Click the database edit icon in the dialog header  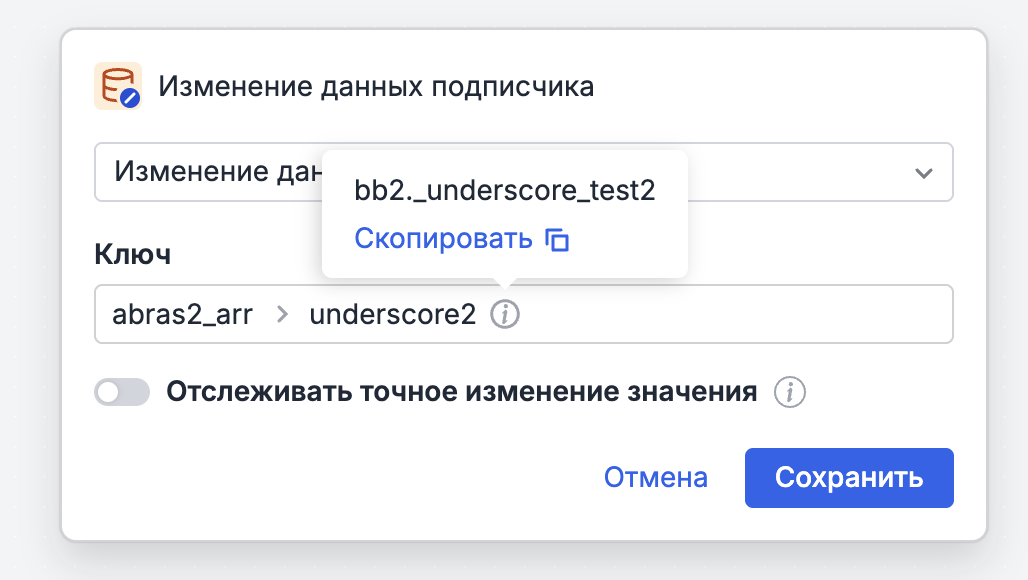click(117, 86)
